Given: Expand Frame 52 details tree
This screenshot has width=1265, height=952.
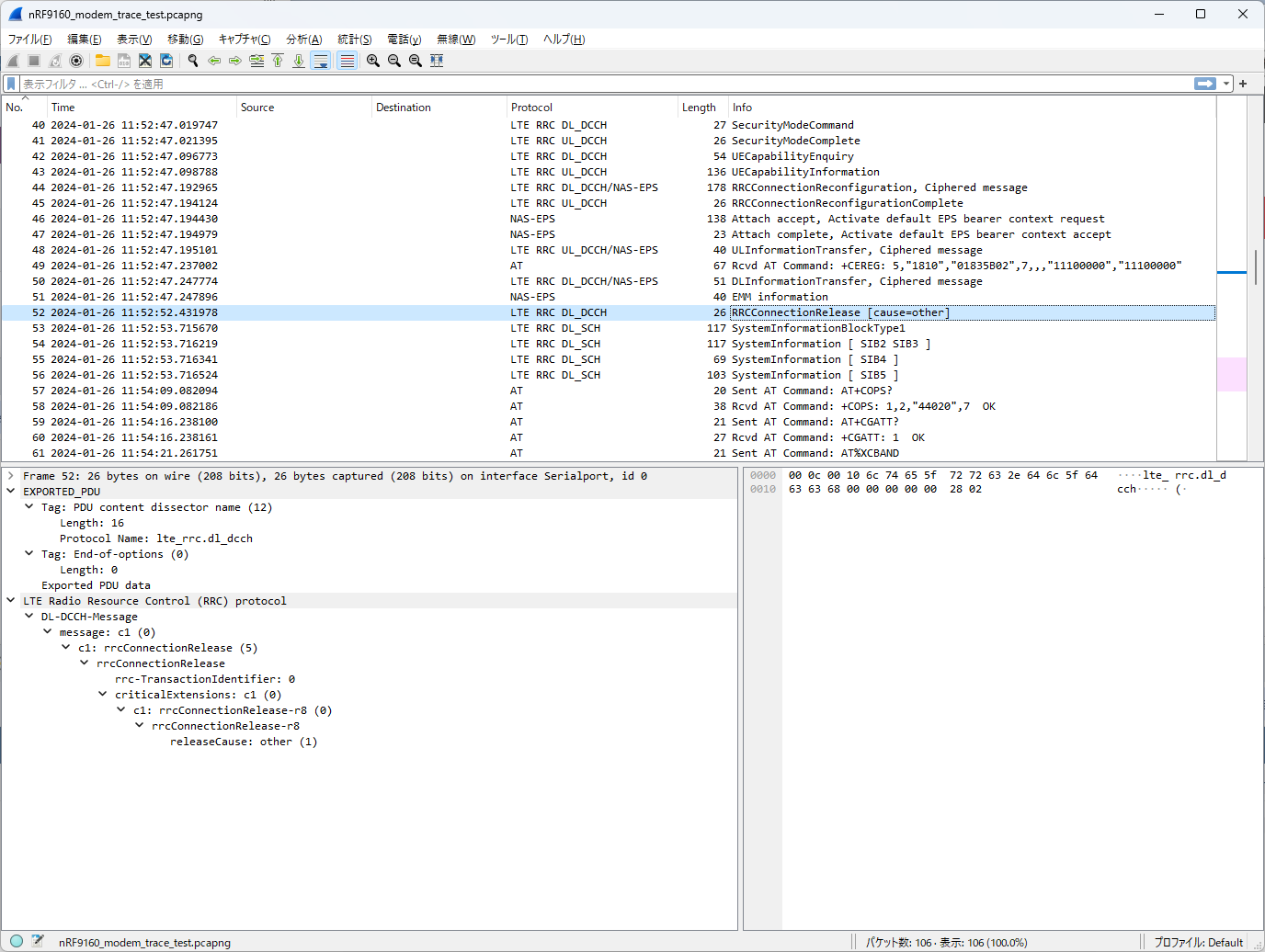Looking at the screenshot, I should tap(11, 476).
